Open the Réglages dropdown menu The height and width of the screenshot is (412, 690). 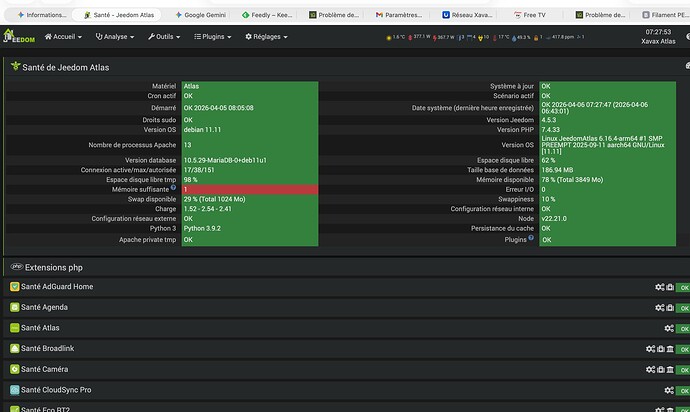[x=266, y=37]
